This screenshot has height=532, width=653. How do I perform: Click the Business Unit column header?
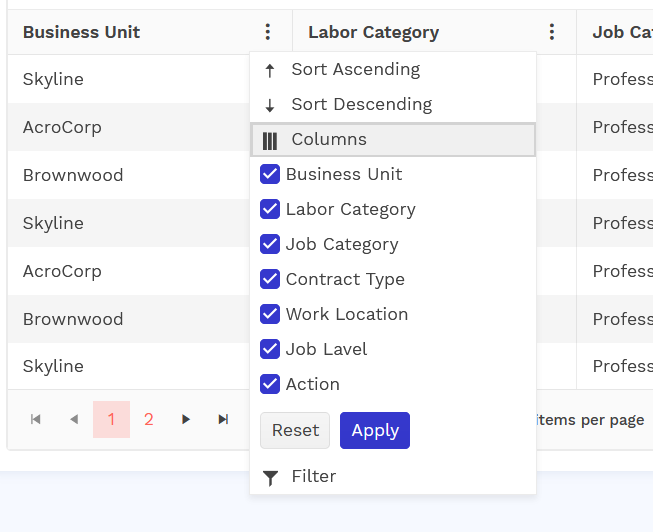(82, 32)
